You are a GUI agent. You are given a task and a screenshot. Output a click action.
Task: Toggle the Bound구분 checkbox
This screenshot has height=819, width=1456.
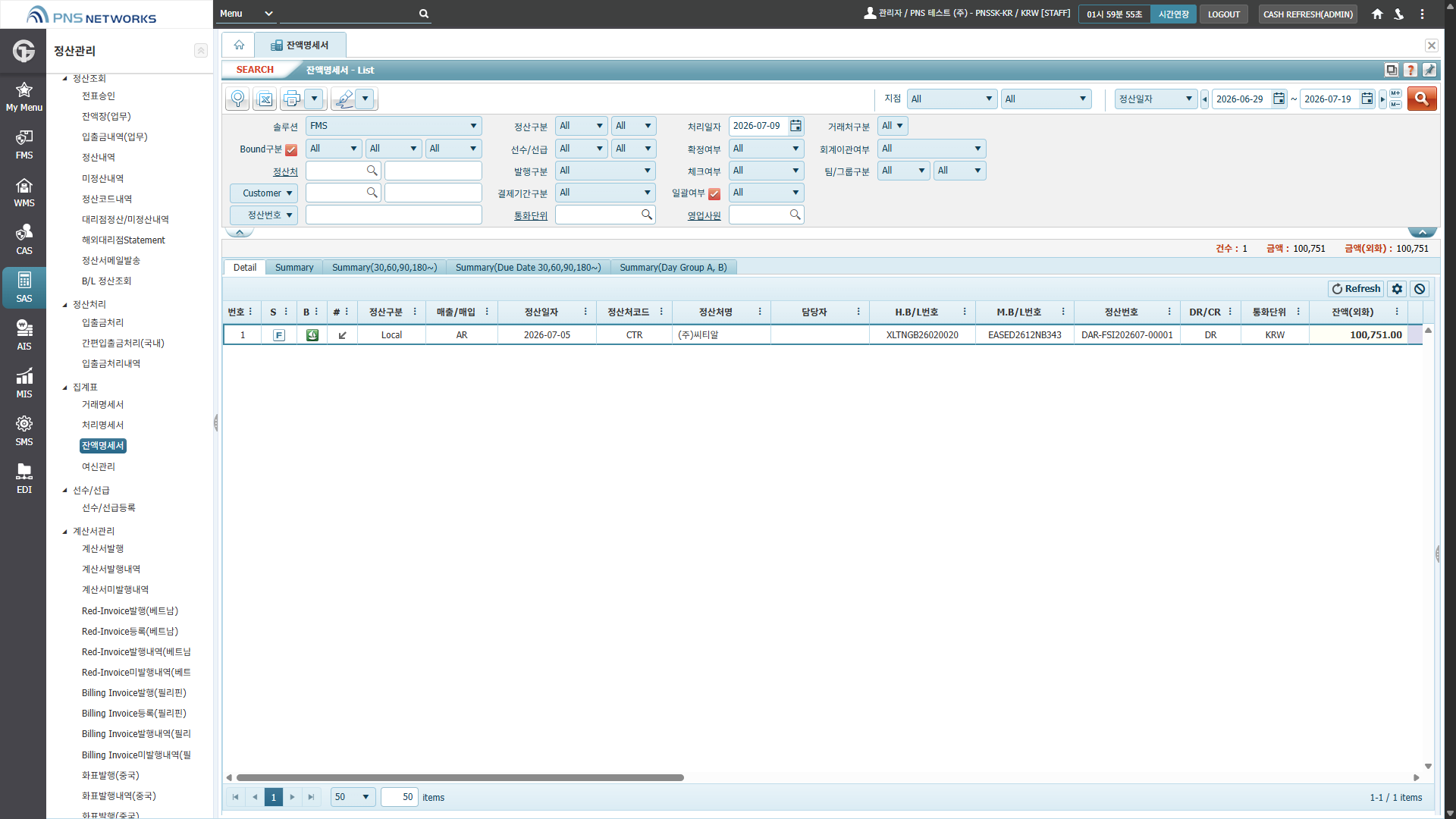click(x=291, y=149)
